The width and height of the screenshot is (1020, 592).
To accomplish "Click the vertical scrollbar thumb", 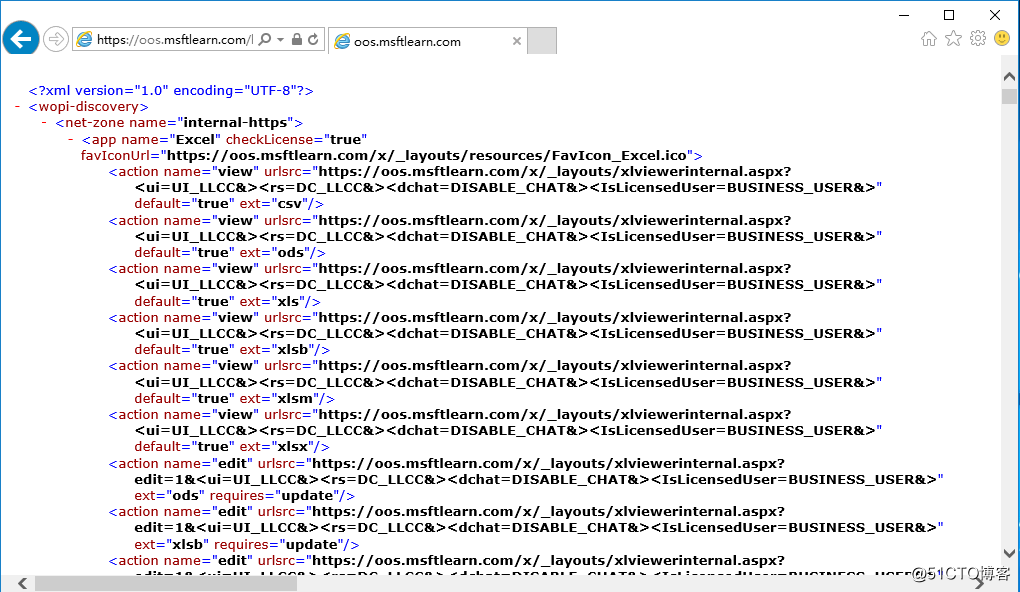I will [x=1010, y=96].
